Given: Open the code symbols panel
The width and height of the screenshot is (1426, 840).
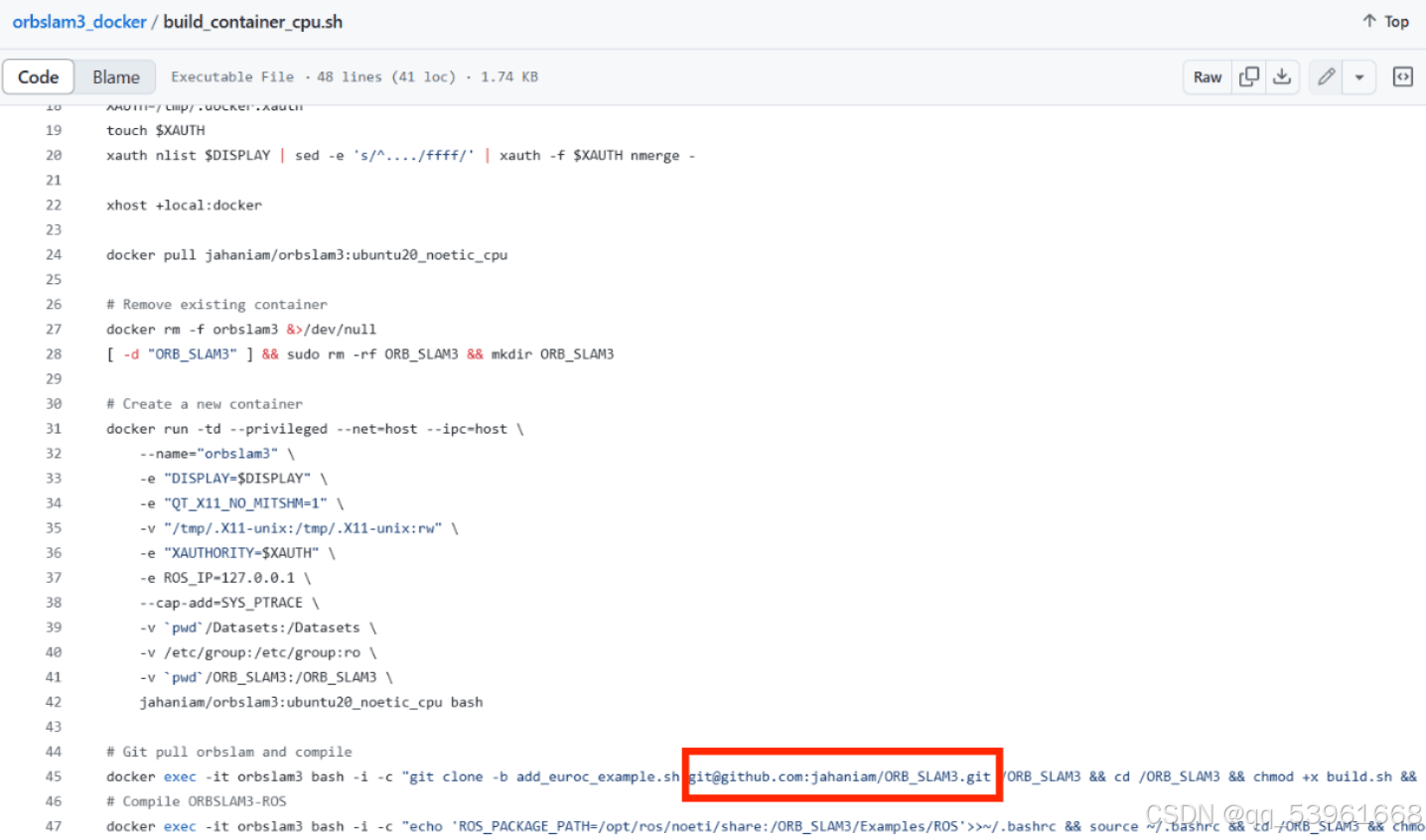Looking at the screenshot, I should (x=1402, y=75).
